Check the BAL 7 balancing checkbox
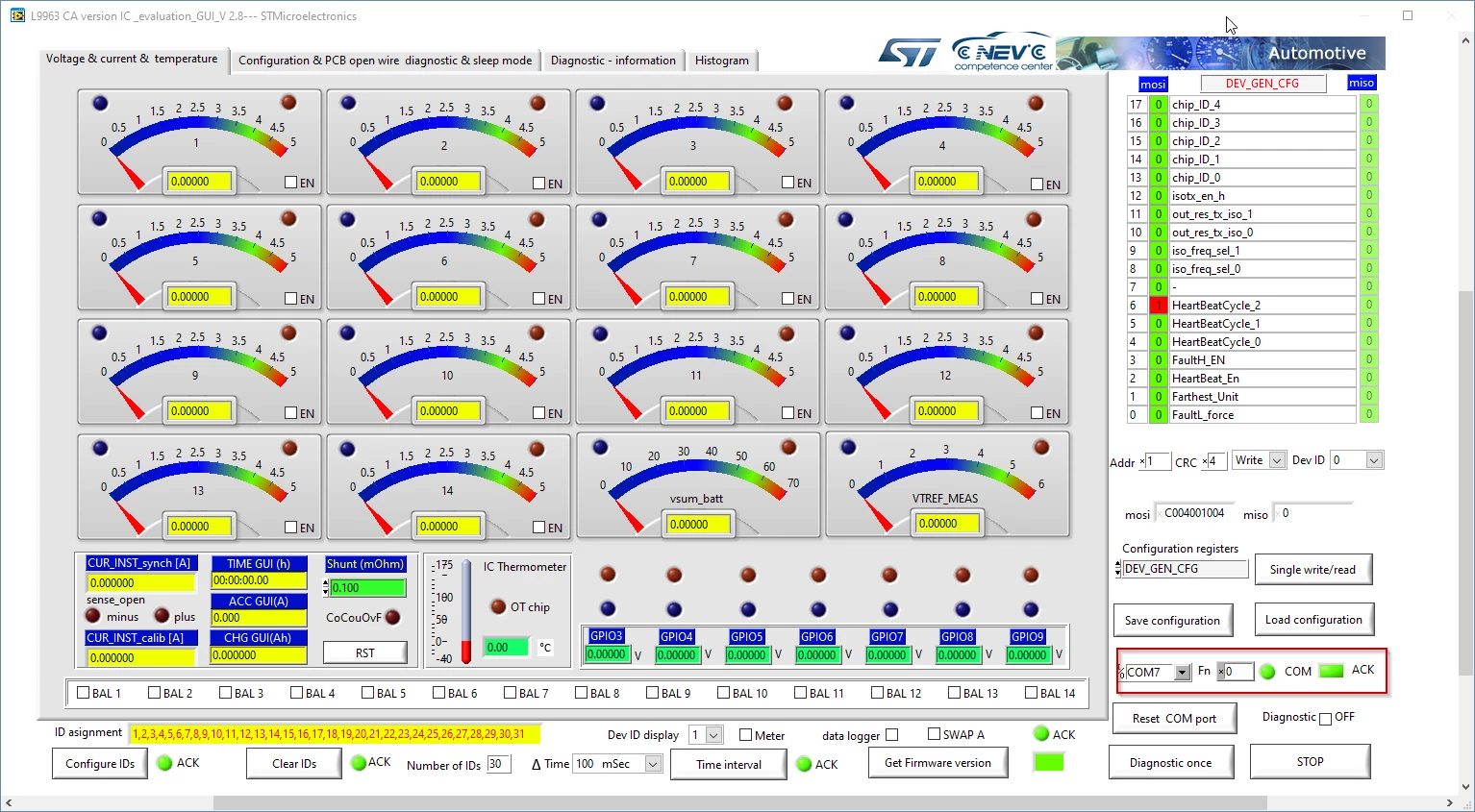This screenshot has height=812, width=1475. click(510, 693)
